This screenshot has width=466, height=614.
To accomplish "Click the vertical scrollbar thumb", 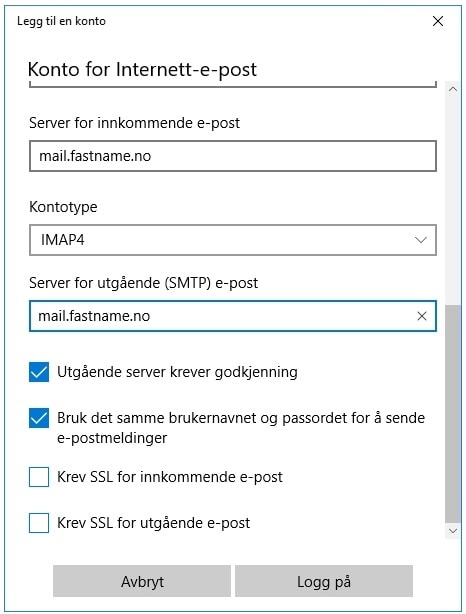I will click(453, 413).
